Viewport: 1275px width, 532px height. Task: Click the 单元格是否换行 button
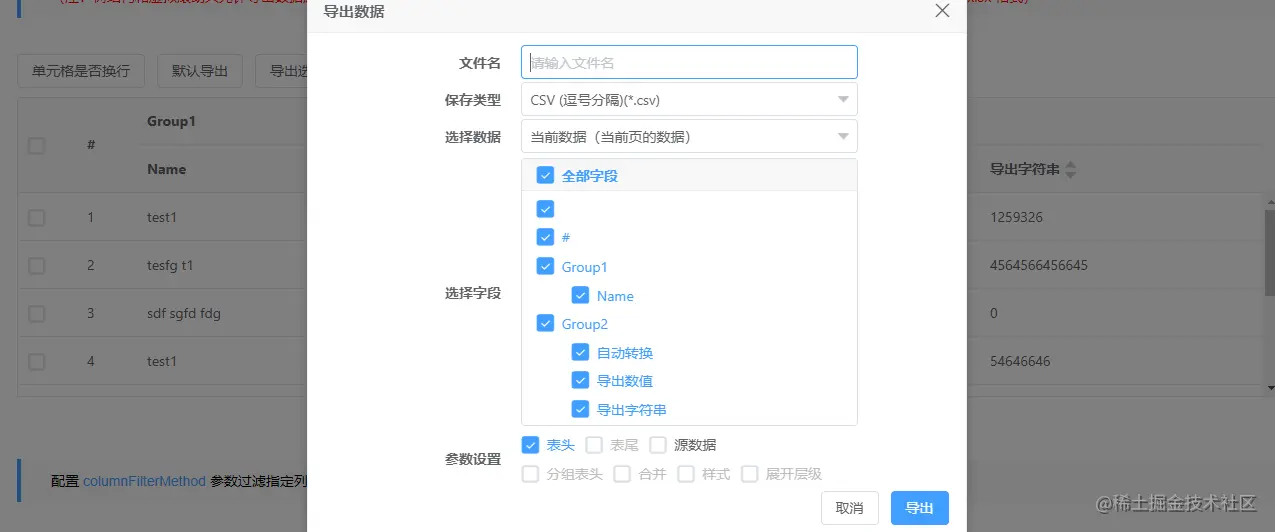[x=81, y=71]
